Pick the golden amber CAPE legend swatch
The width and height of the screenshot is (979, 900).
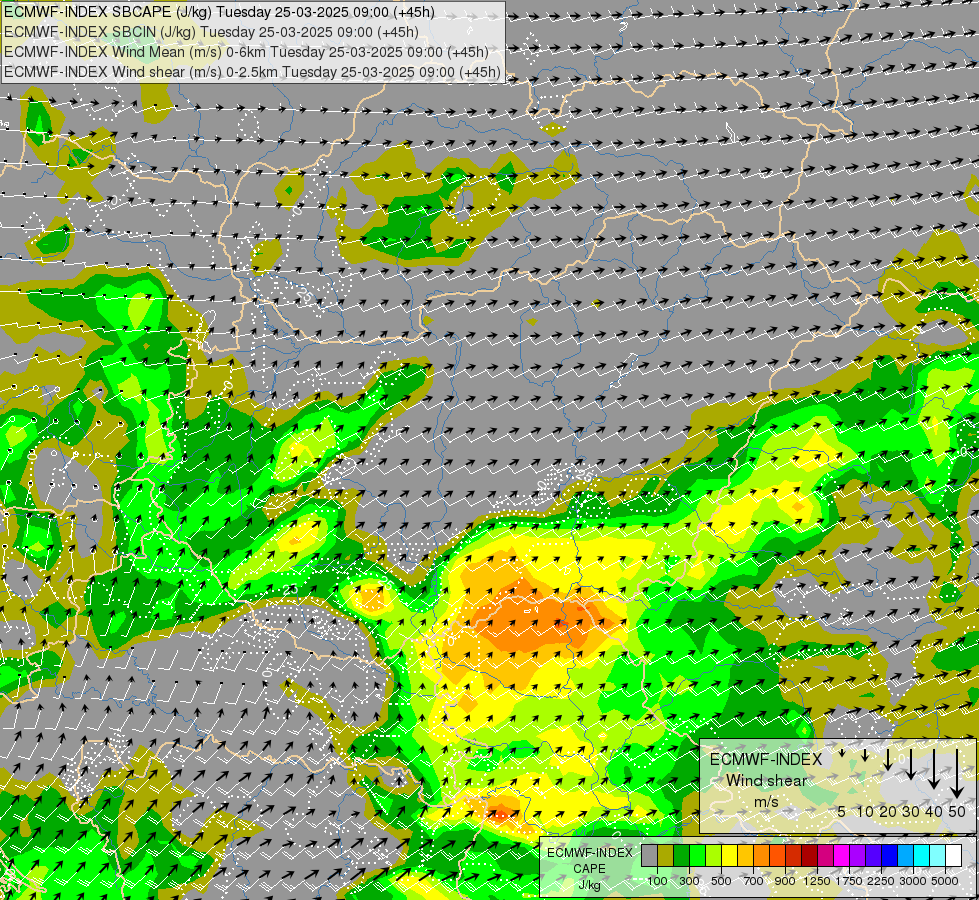point(745,856)
